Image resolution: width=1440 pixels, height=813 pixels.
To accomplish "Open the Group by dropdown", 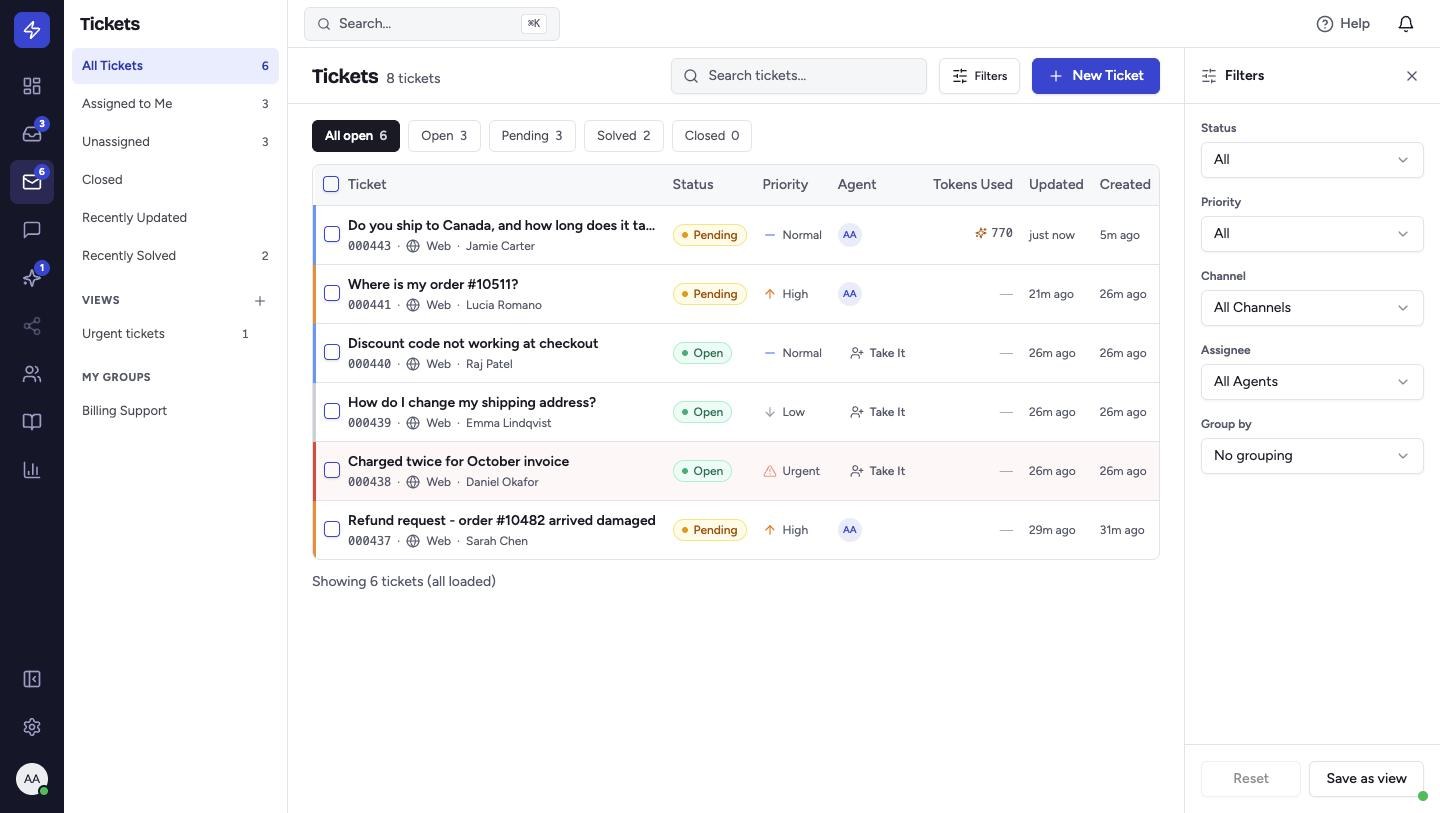I will 1312,456.
